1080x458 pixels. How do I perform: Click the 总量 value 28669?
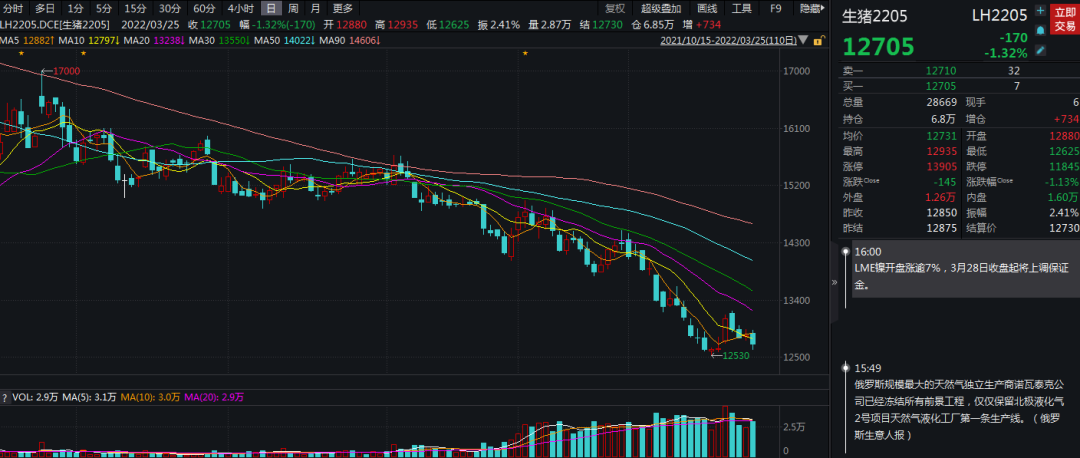[x=940, y=102]
